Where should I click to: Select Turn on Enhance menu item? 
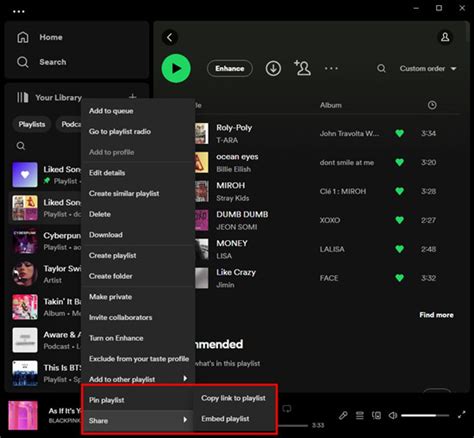click(138, 338)
